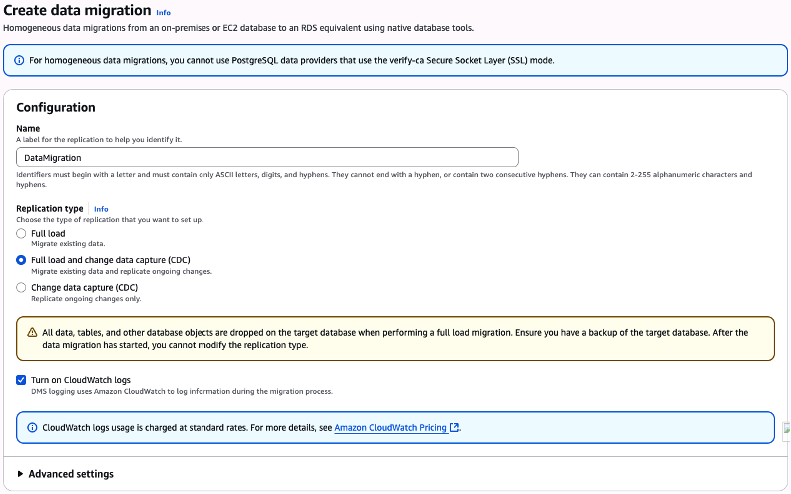Open the Info link beside Create data migration
The width and height of the screenshot is (791, 494).
[x=163, y=12]
